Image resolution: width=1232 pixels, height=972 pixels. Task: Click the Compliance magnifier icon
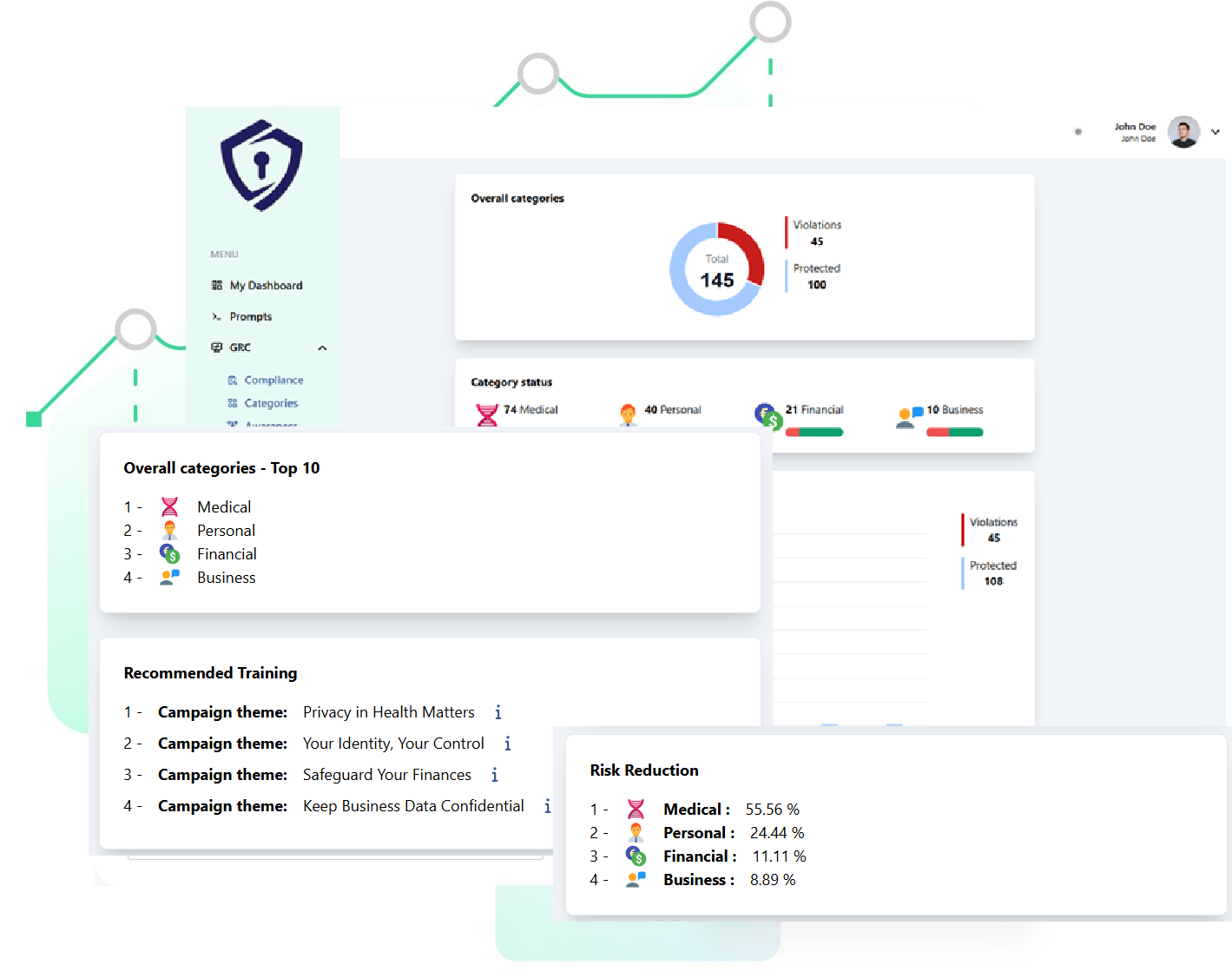pyautogui.click(x=233, y=380)
